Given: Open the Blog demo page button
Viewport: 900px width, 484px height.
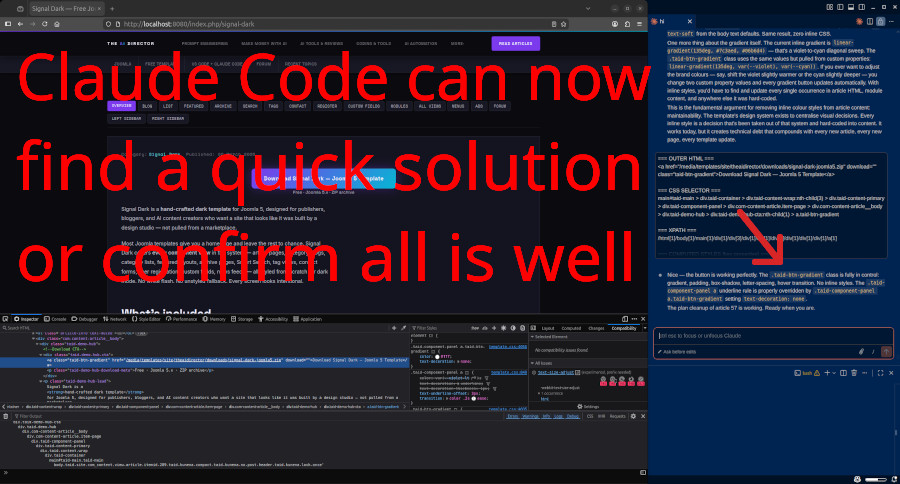Looking at the screenshot, I should click(147, 106).
